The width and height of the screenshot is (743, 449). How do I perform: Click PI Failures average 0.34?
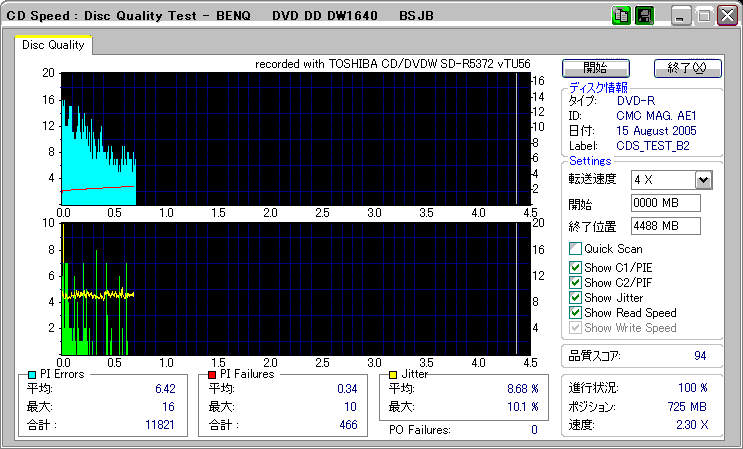pyautogui.click(x=347, y=389)
